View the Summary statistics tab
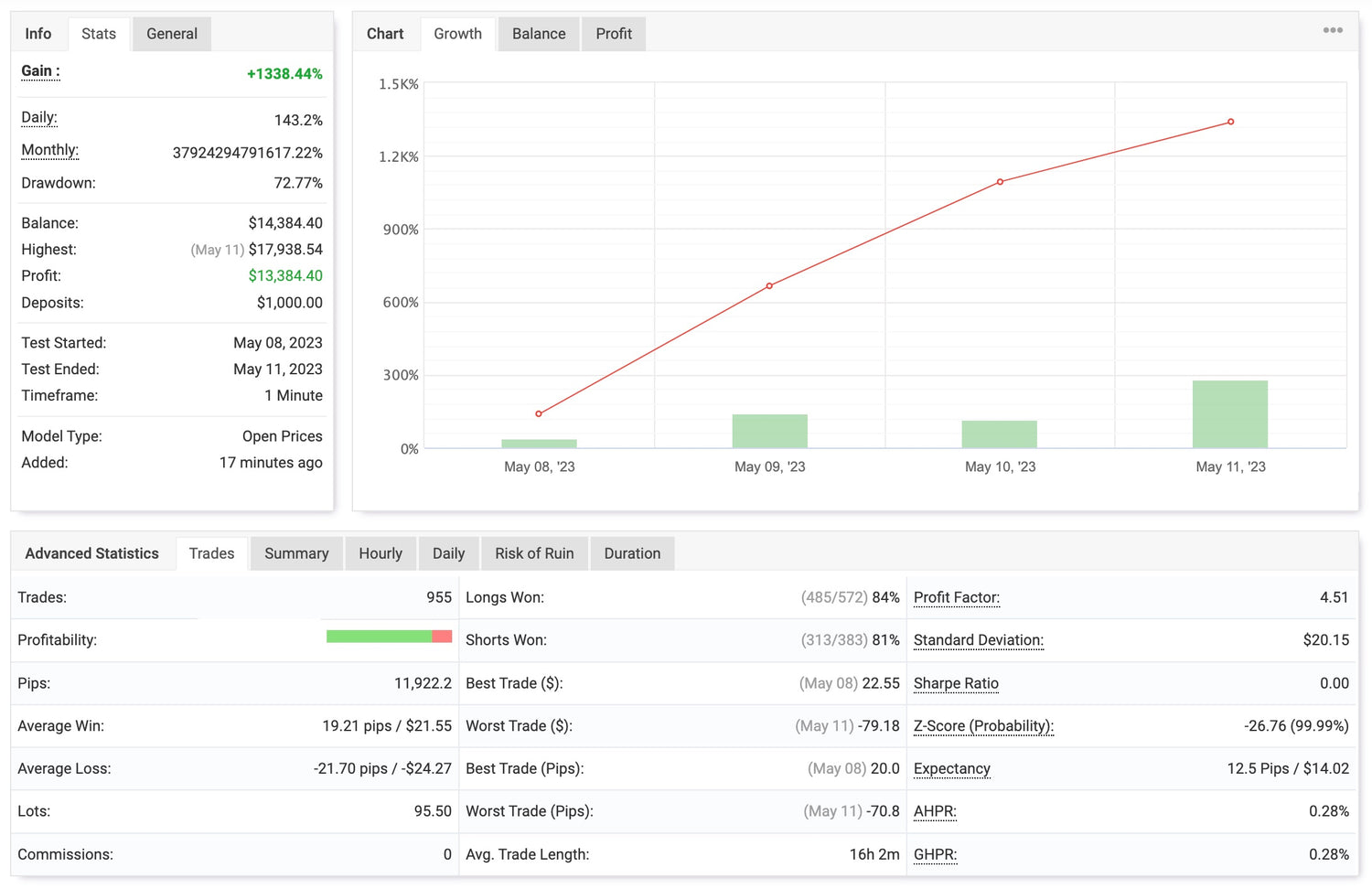Image resolution: width=1372 pixels, height=889 pixels. click(296, 553)
